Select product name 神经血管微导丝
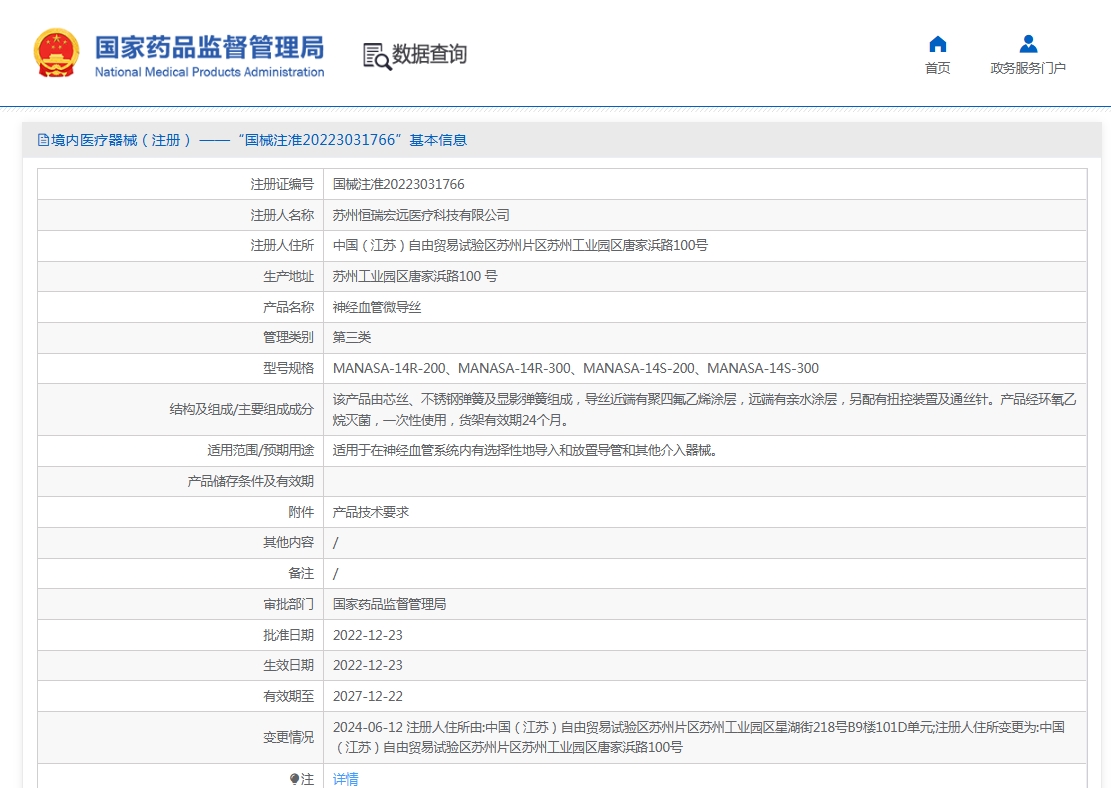 tap(377, 307)
